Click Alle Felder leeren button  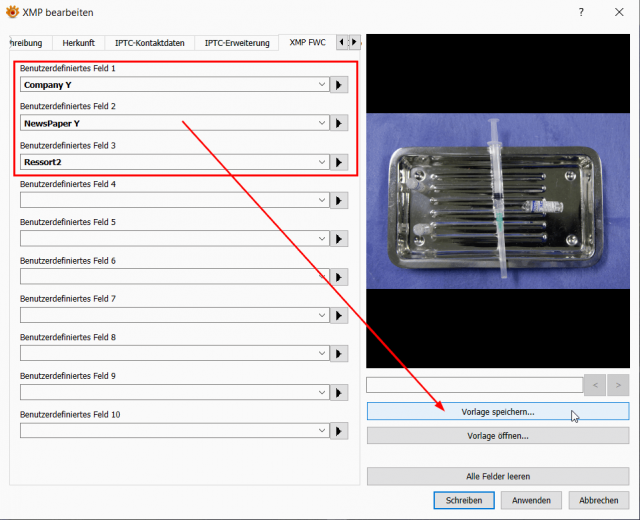(x=498, y=476)
